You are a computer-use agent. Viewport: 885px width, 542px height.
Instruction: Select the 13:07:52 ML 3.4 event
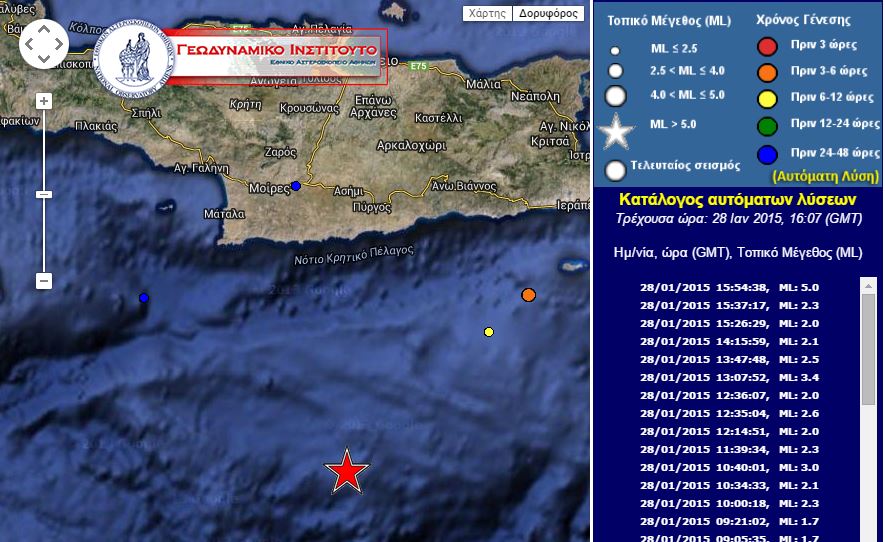pos(748,377)
